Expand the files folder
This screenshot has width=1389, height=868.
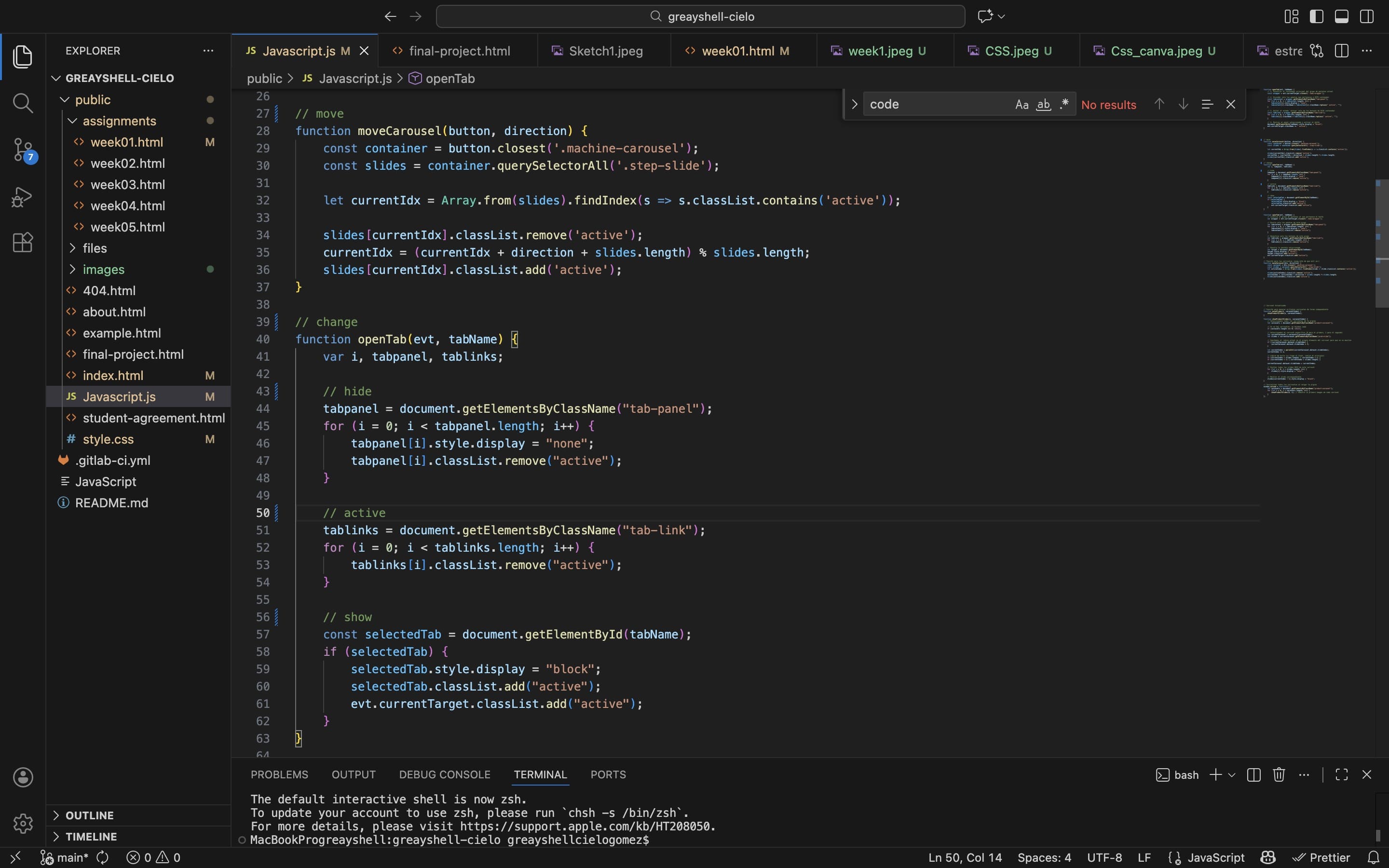tap(95, 248)
